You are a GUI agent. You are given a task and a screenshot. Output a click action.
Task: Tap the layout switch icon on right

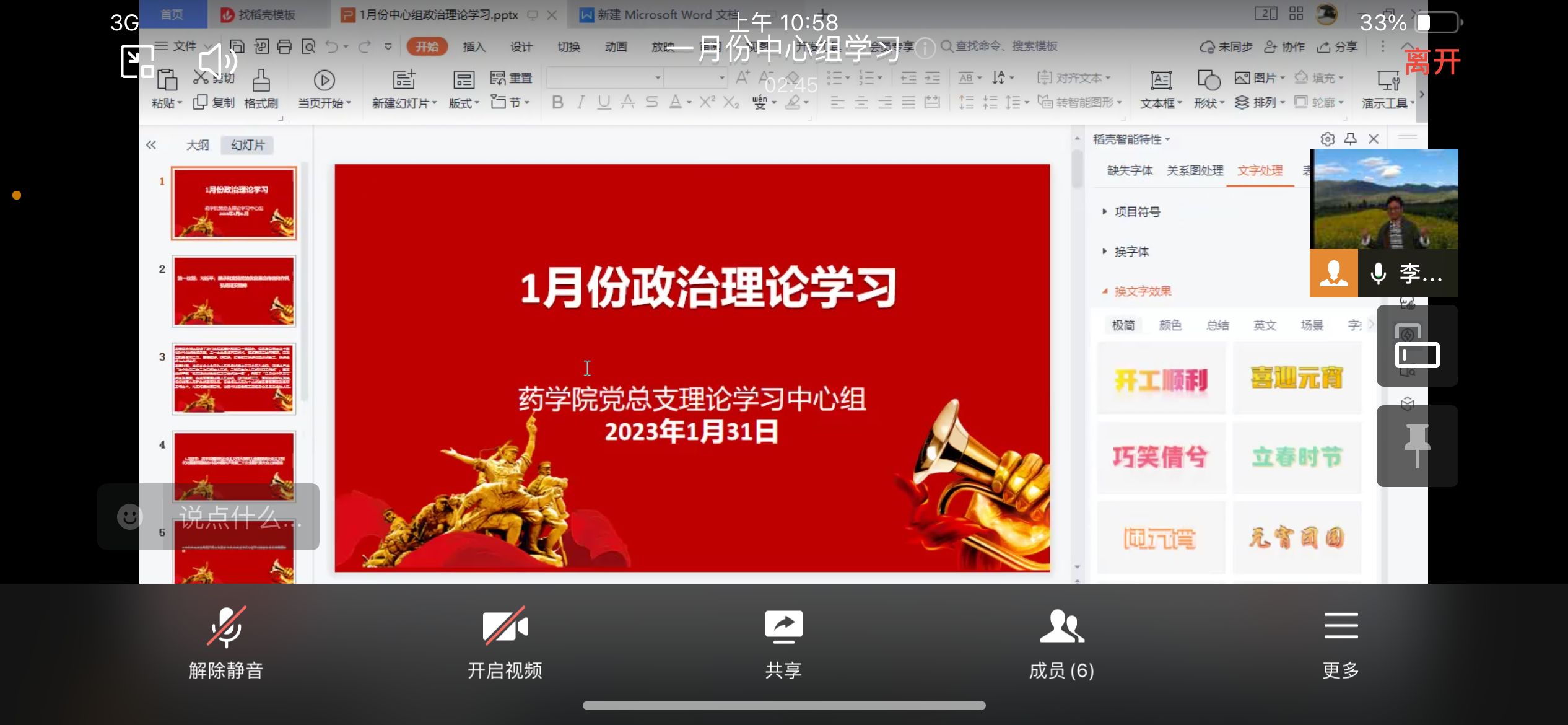(x=1417, y=354)
